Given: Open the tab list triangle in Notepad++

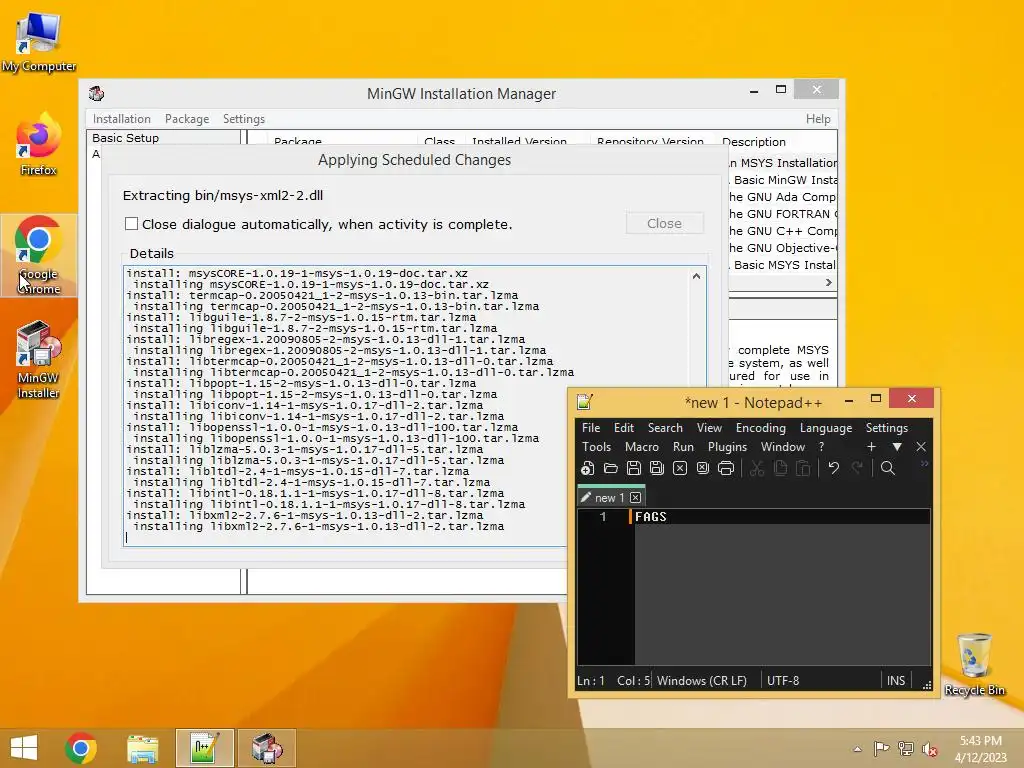Looking at the screenshot, I should click(x=897, y=447).
